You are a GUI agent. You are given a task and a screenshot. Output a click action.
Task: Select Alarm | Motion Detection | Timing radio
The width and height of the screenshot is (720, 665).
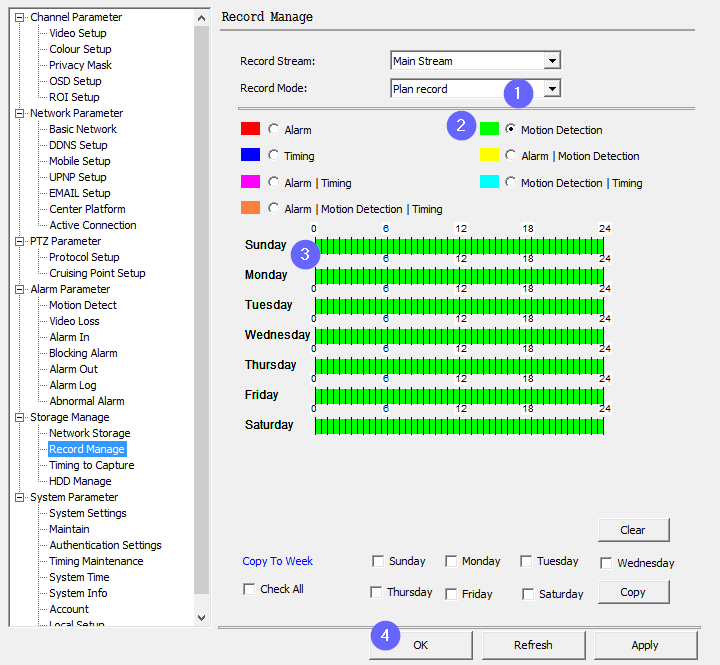[274, 208]
